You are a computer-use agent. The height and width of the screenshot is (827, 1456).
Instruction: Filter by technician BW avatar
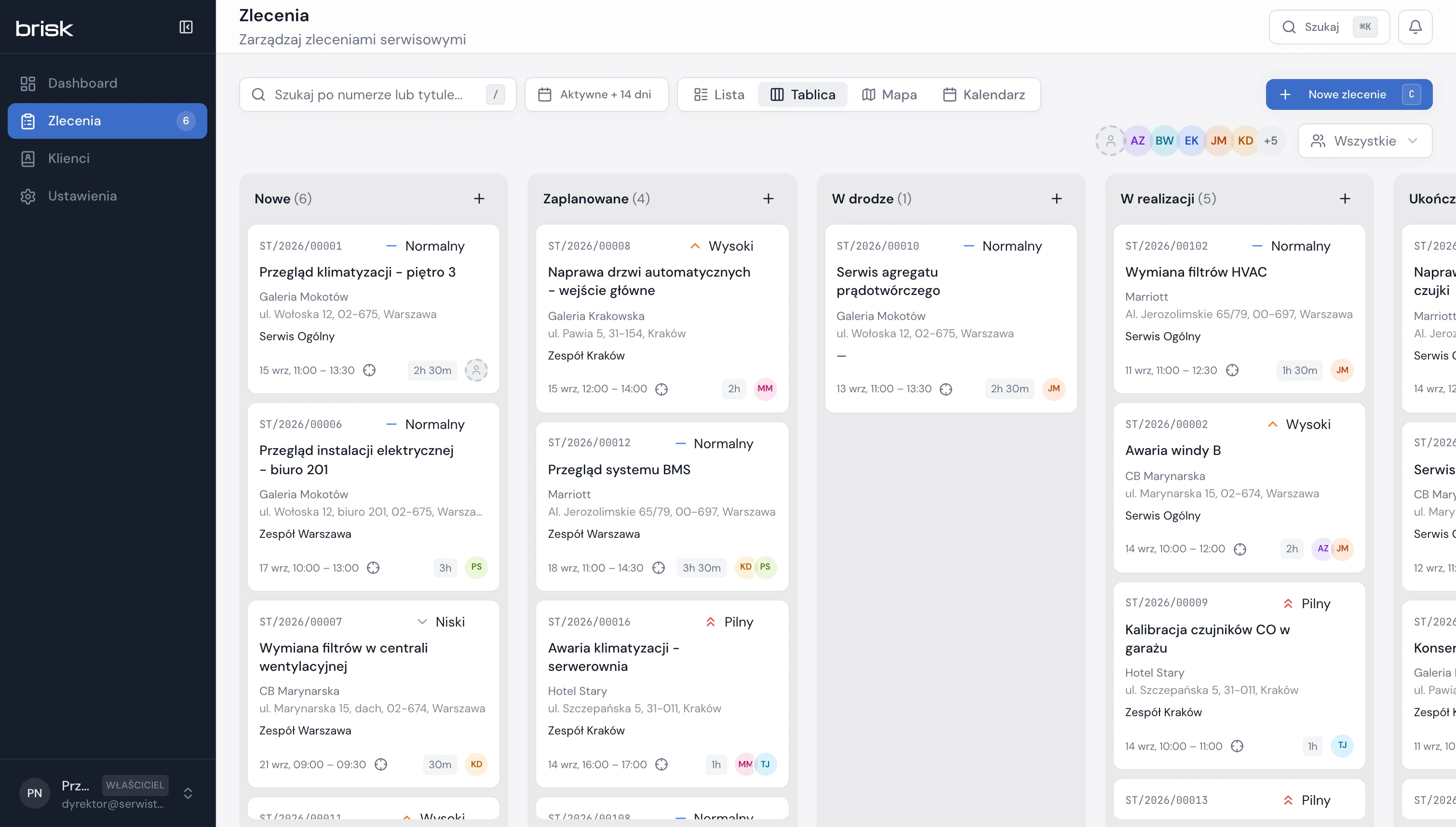click(x=1164, y=141)
